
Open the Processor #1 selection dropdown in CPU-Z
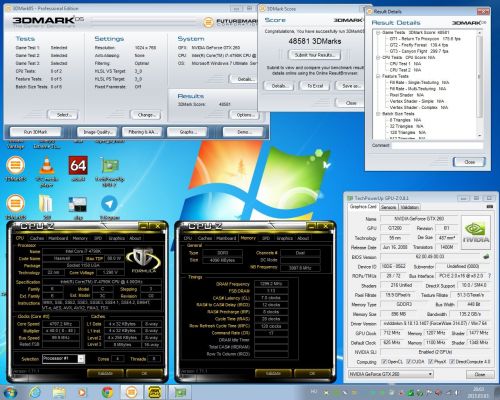click(x=63, y=359)
